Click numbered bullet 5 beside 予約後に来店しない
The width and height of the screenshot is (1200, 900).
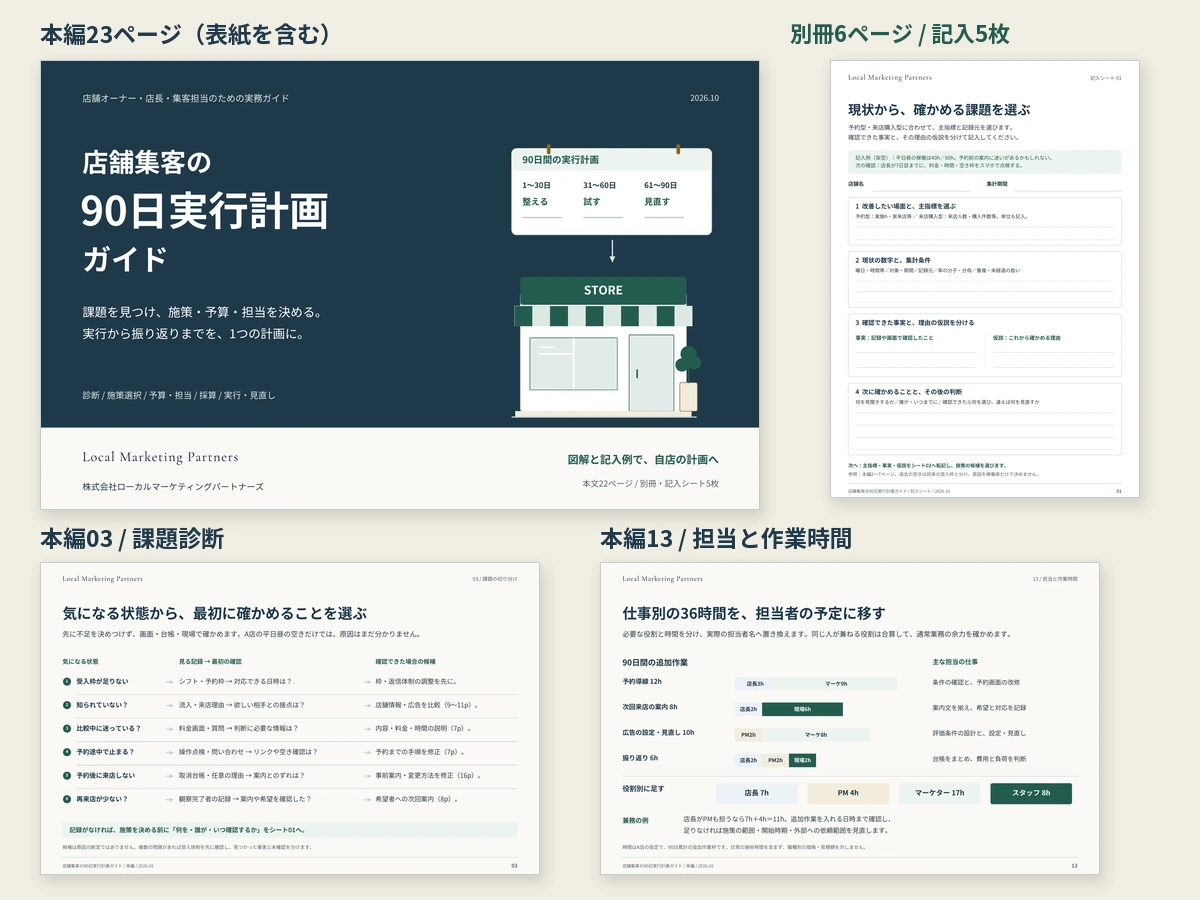point(67,775)
